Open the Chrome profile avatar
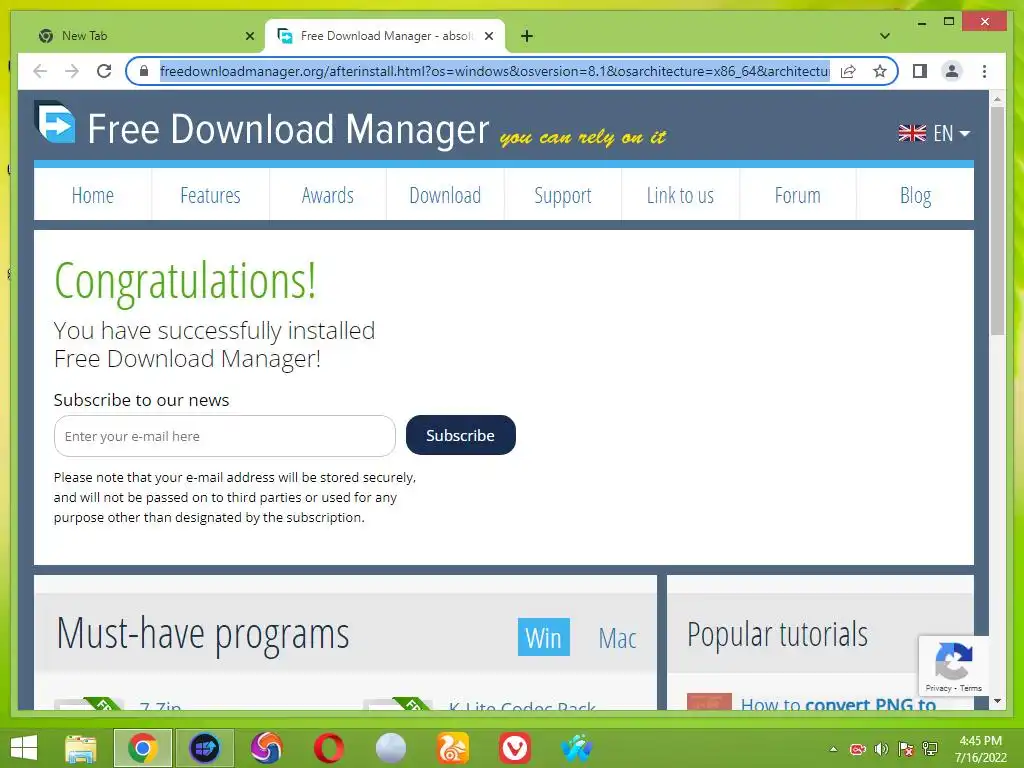Screen dimensions: 1024x768 [x=952, y=71]
